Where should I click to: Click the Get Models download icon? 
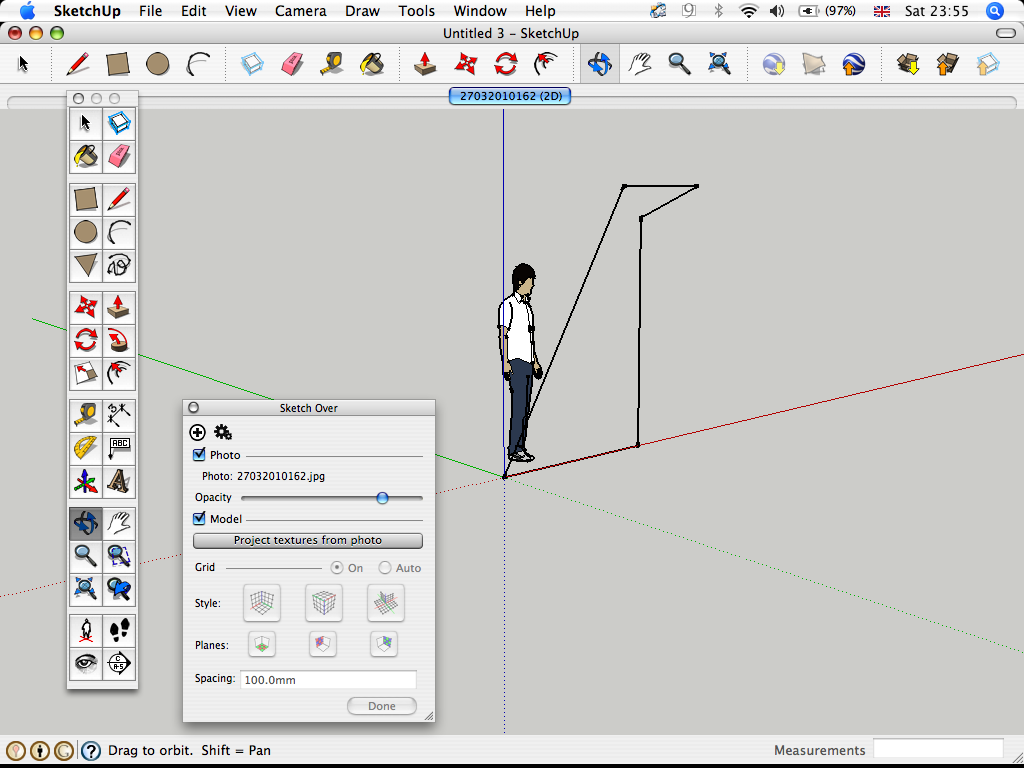pyautogui.click(x=908, y=64)
